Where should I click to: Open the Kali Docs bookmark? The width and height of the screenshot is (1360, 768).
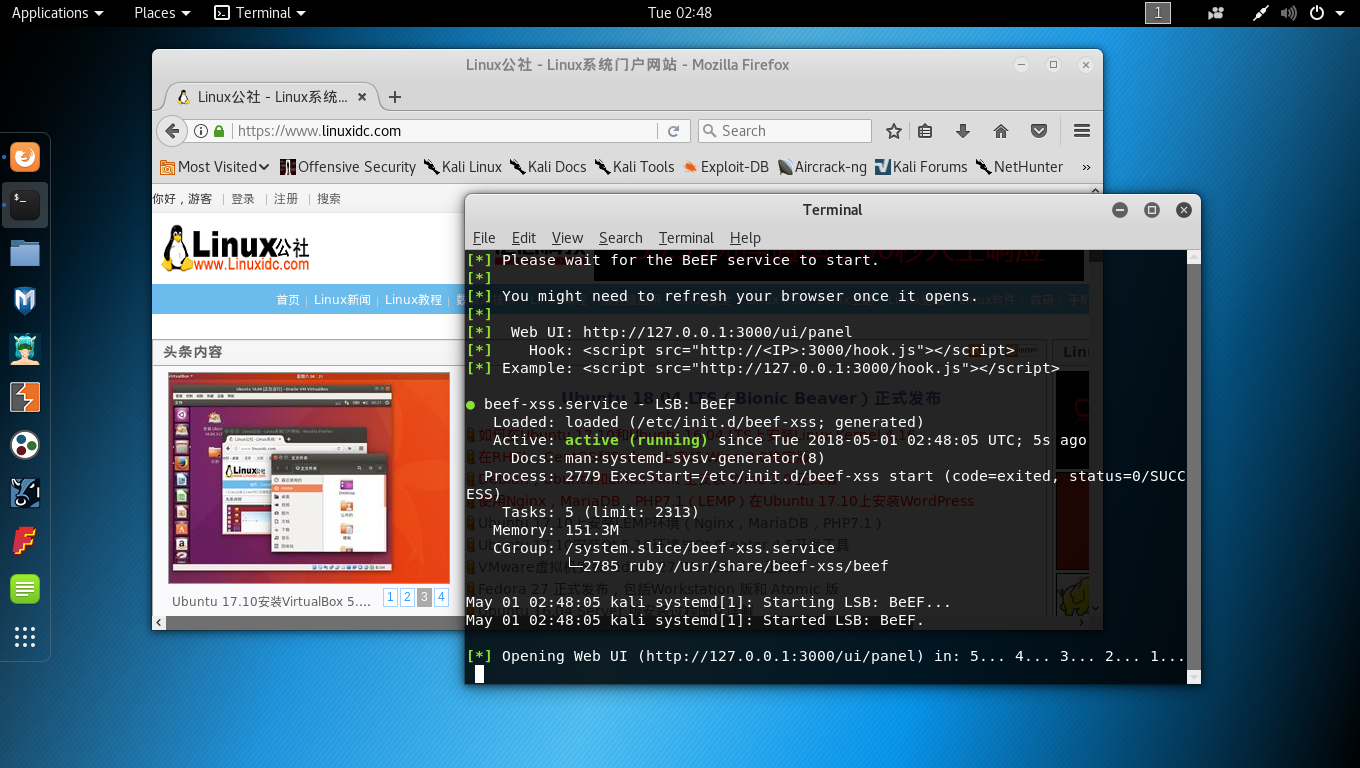click(548, 167)
